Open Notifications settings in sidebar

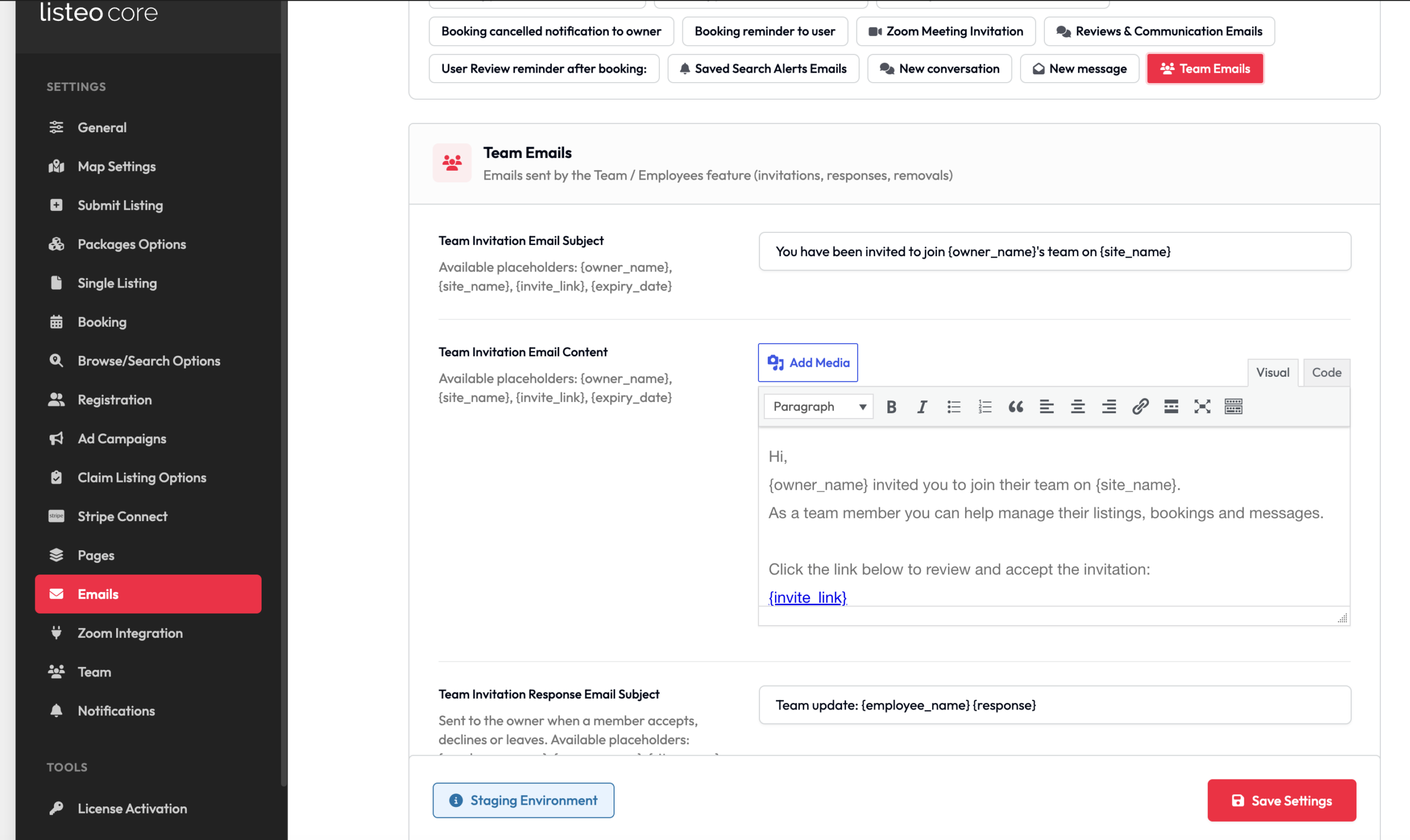pyautogui.click(x=148, y=711)
